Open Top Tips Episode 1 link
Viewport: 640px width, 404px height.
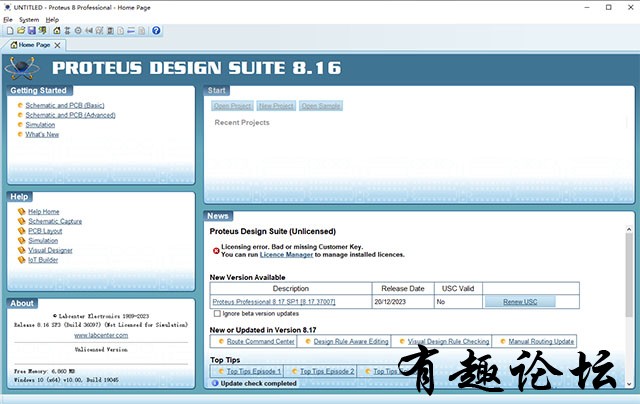pyautogui.click(x=254, y=371)
